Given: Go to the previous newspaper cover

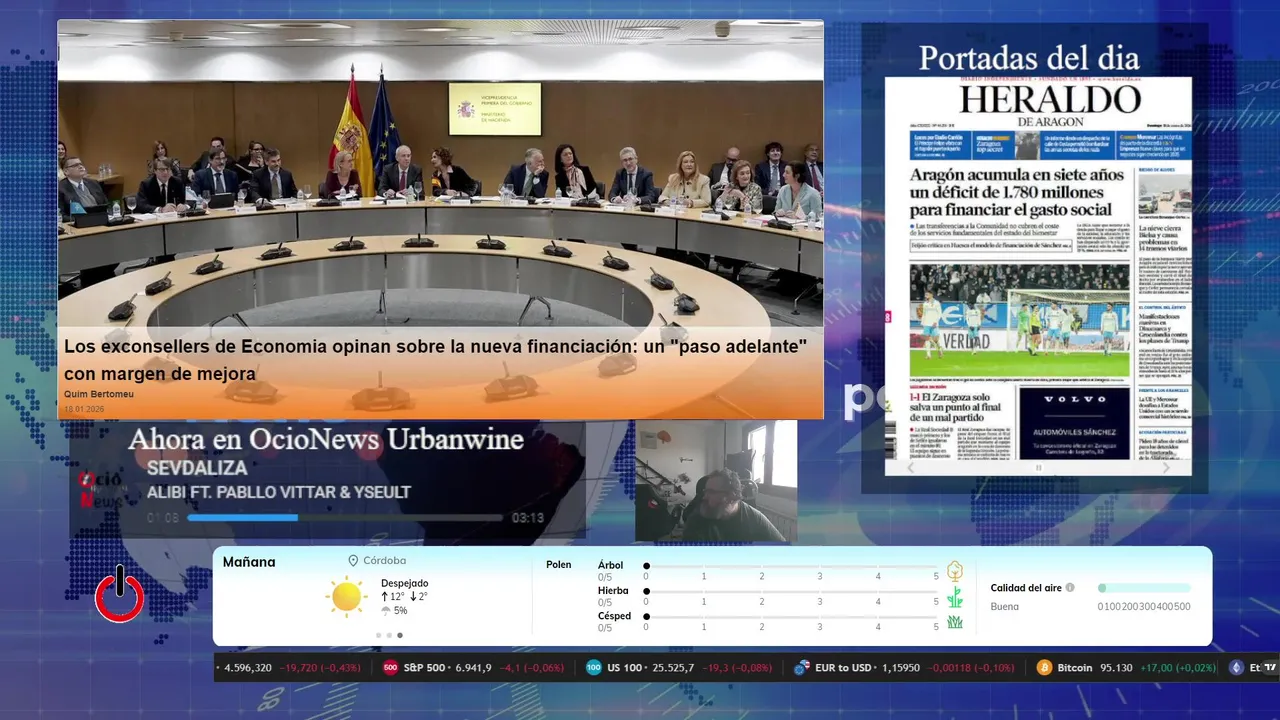Looking at the screenshot, I should [910, 467].
